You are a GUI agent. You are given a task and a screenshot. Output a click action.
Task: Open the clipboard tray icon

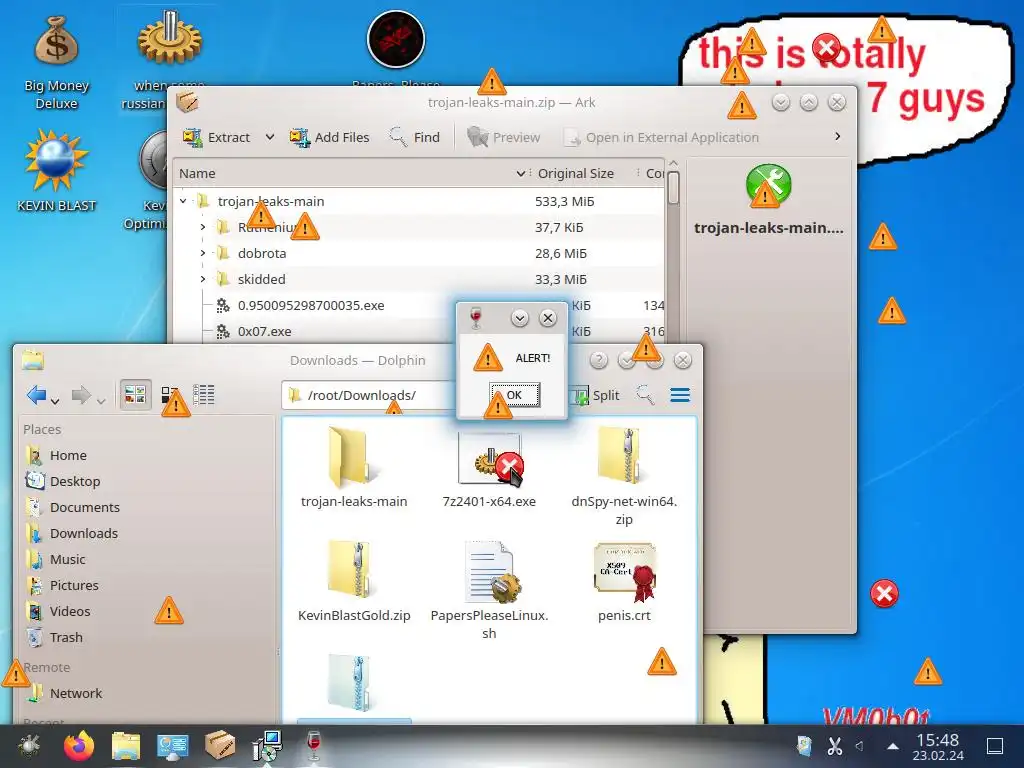(x=805, y=746)
